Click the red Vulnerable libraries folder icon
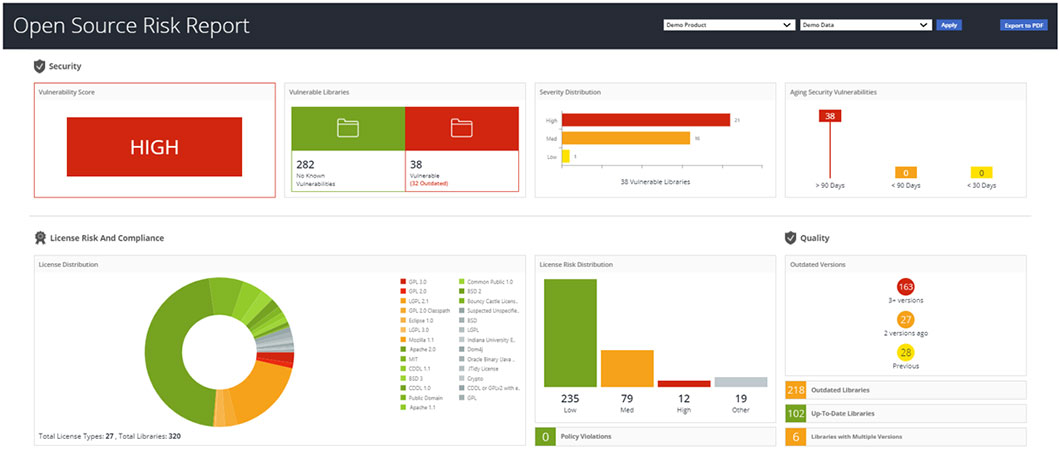This screenshot has height=451, width=1060. [x=461, y=128]
